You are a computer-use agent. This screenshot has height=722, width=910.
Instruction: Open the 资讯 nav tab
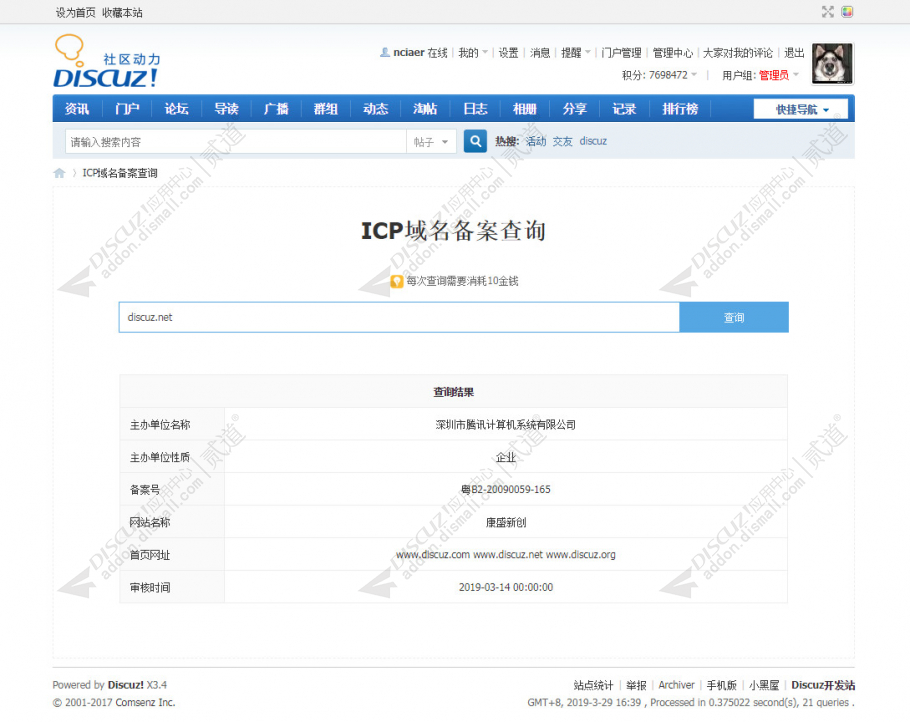[77, 109]
